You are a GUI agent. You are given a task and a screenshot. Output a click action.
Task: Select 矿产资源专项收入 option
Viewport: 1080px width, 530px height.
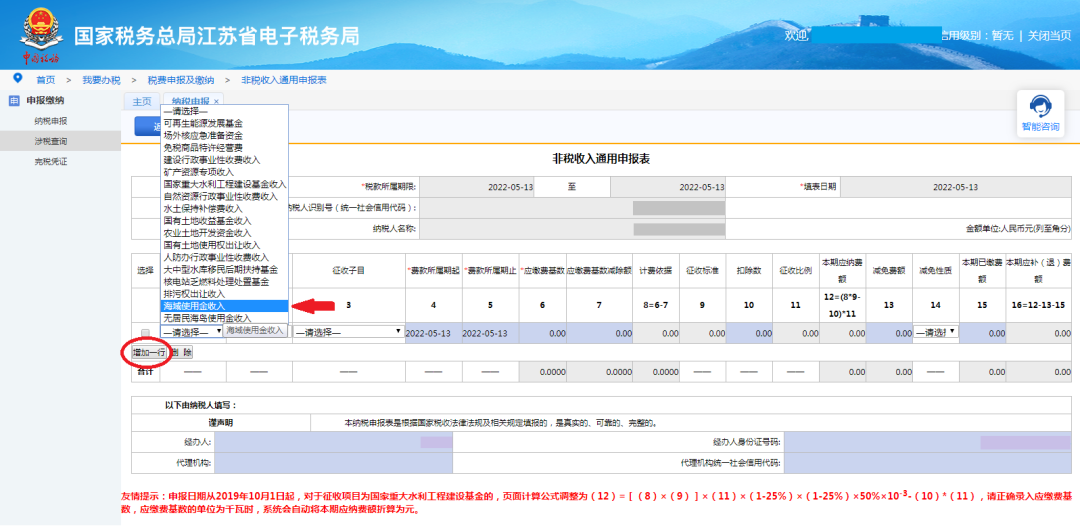[224, 172]
